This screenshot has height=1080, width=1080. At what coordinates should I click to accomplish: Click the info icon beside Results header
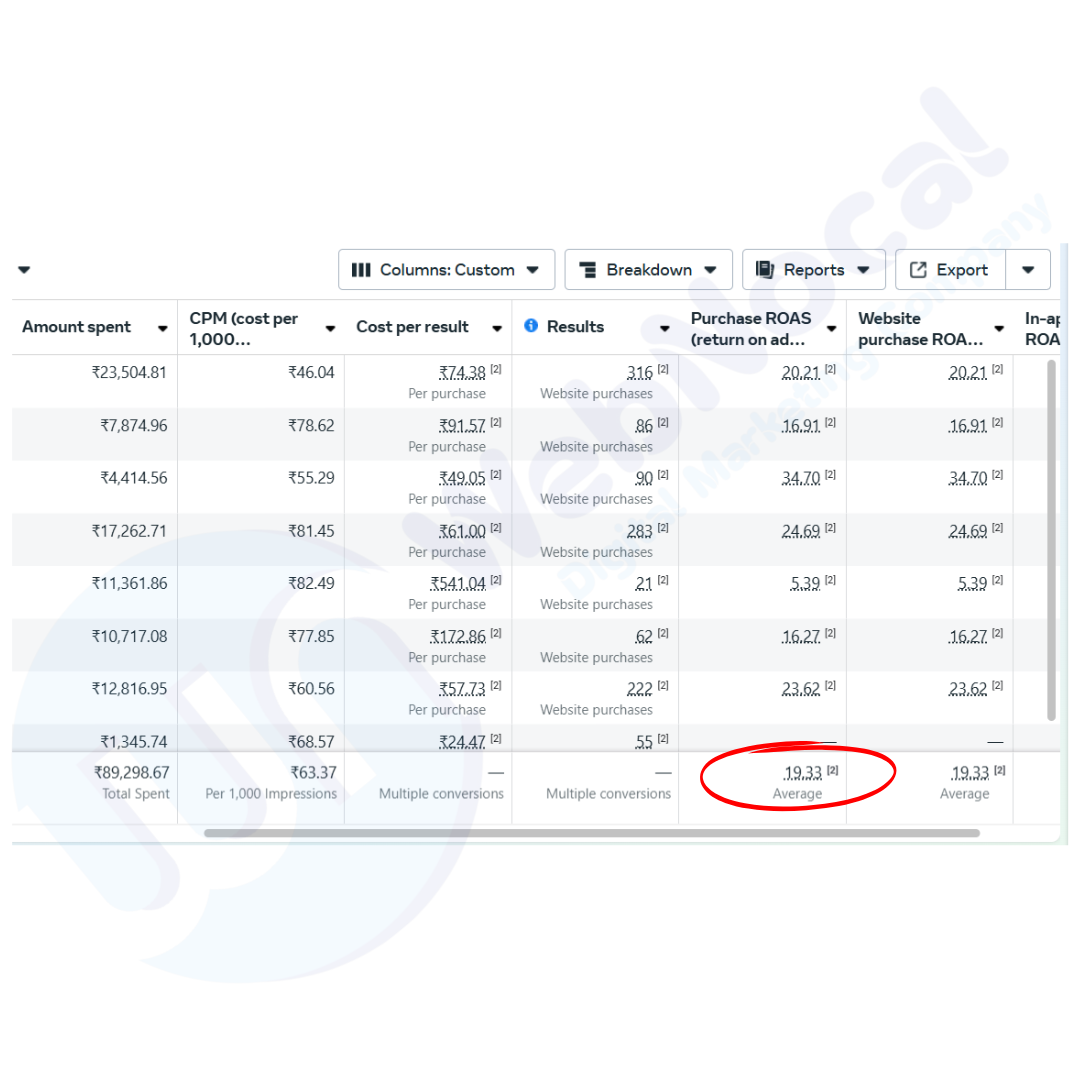531,326
